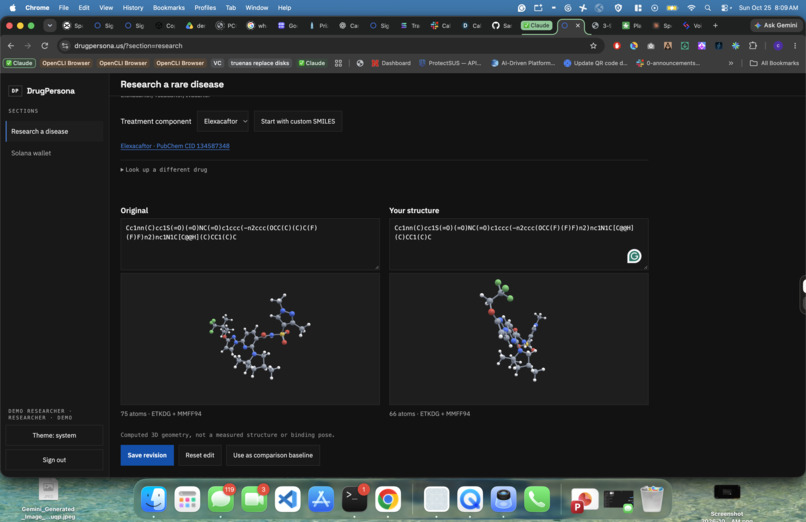
Task: Click the Save revision button
Action: (x=147, y=455)
